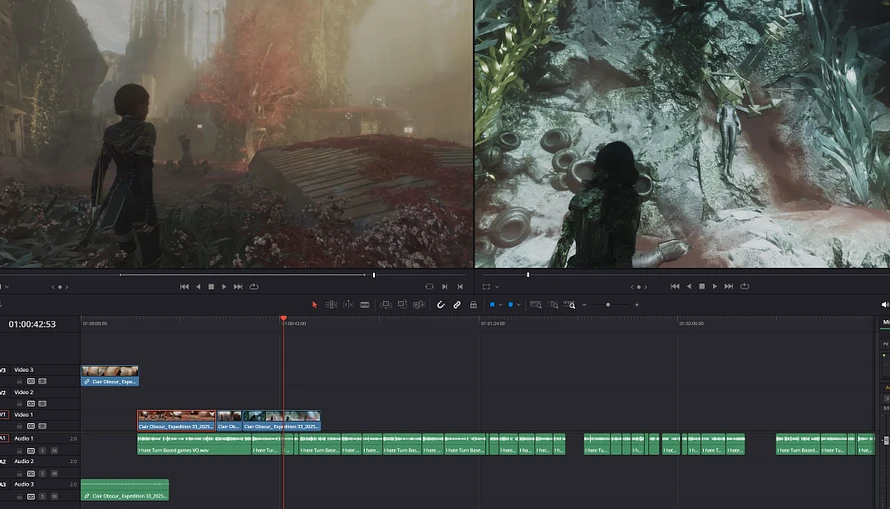Timeline viewer: click transform overlay icon
This screenshot has width=890, height=509.
coord(486,287)
